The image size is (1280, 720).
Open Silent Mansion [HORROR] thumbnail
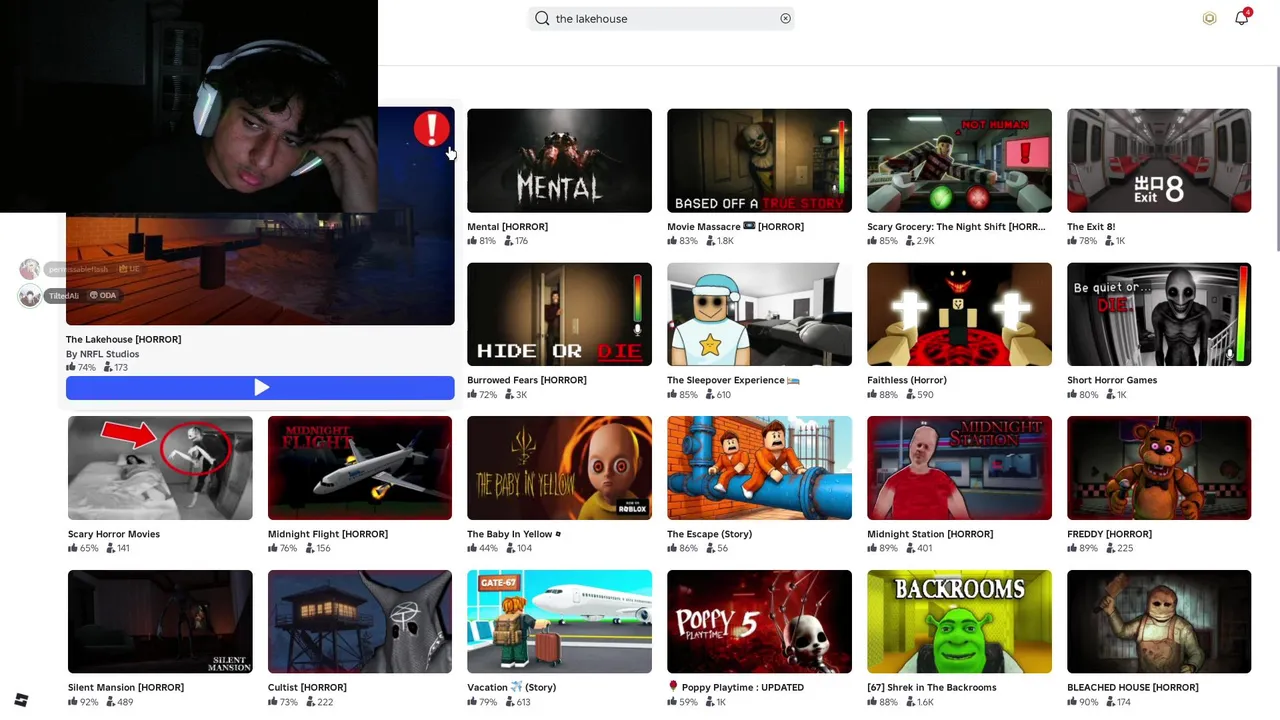click(x=160, y=621)
